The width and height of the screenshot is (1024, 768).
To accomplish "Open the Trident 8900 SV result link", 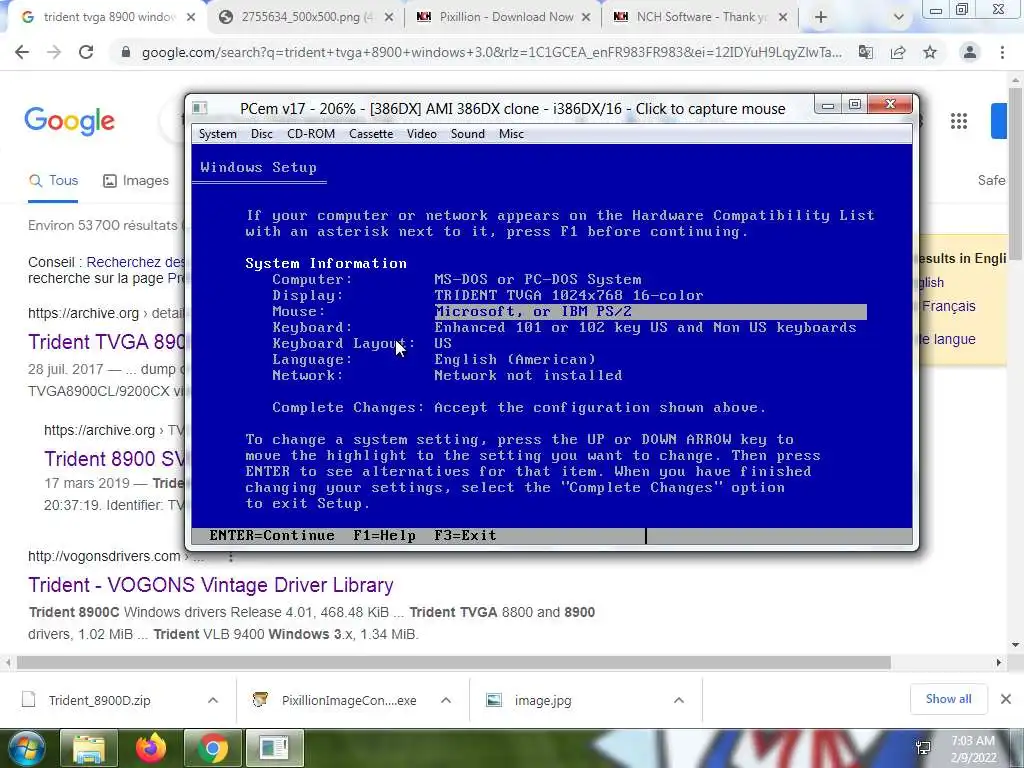I will coord(114,458).
